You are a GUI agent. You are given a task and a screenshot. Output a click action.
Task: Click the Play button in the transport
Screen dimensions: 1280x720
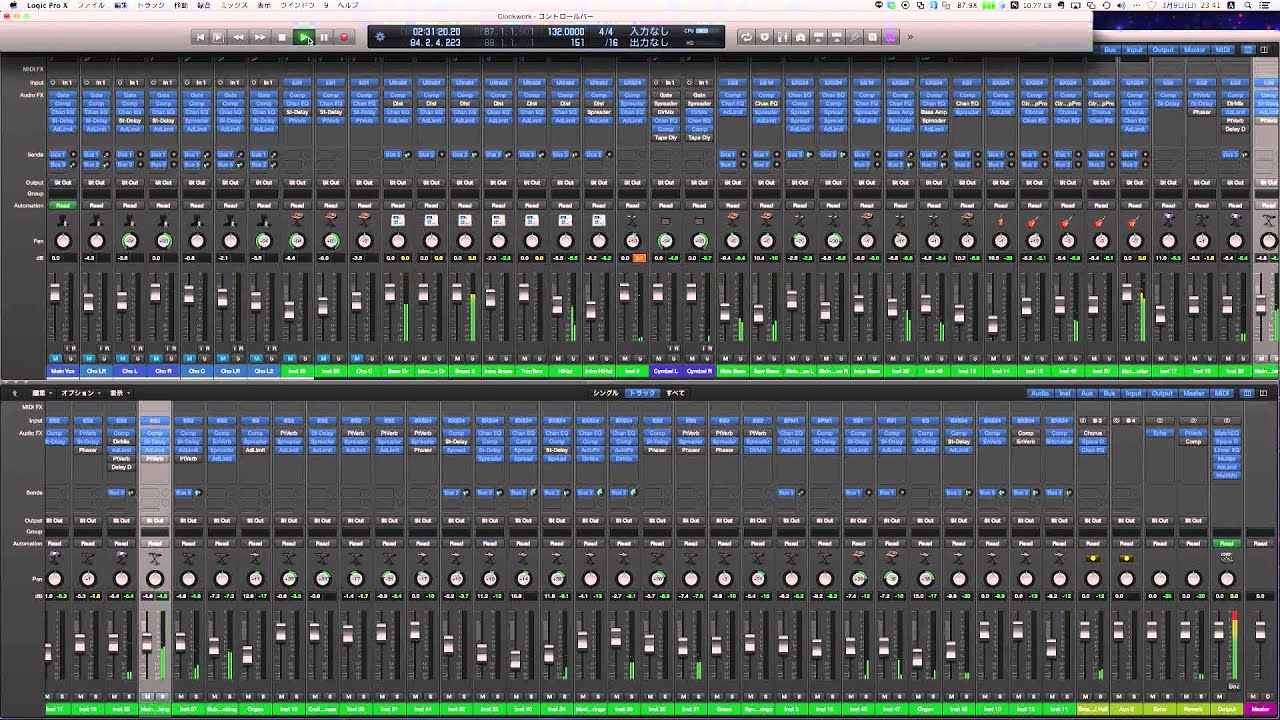[x=303, y=37]
